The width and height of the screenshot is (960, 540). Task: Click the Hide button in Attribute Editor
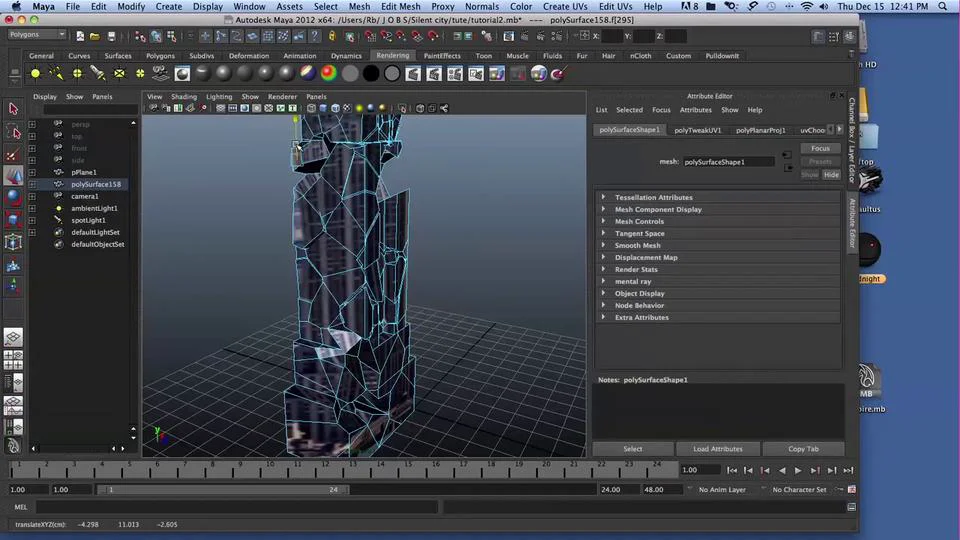click(x=831, y=174)
